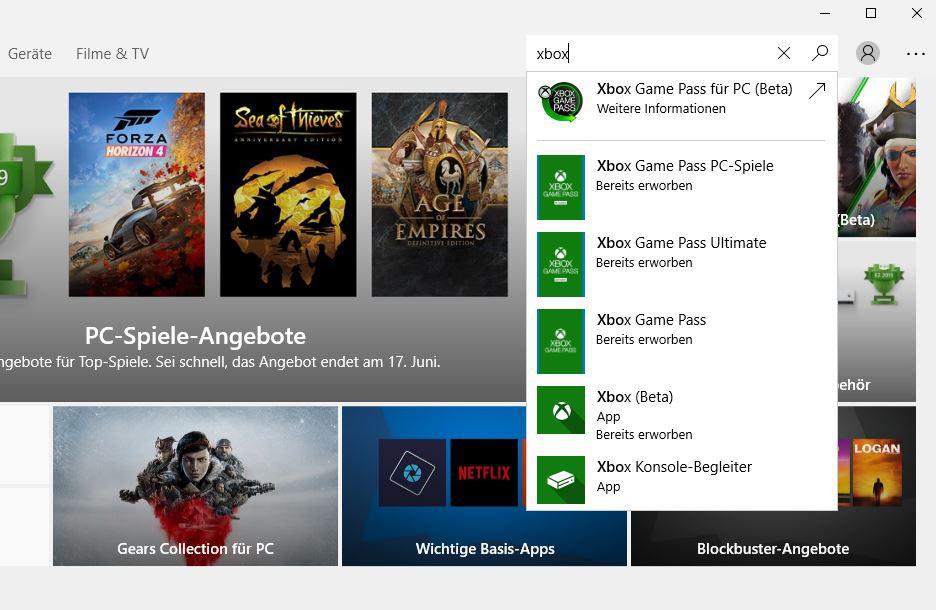The image size is (936, 610).
Task: Click the Xbox Game Pass Ultimate tile icon
Action: pyautogui.click(x=561, y=264)
